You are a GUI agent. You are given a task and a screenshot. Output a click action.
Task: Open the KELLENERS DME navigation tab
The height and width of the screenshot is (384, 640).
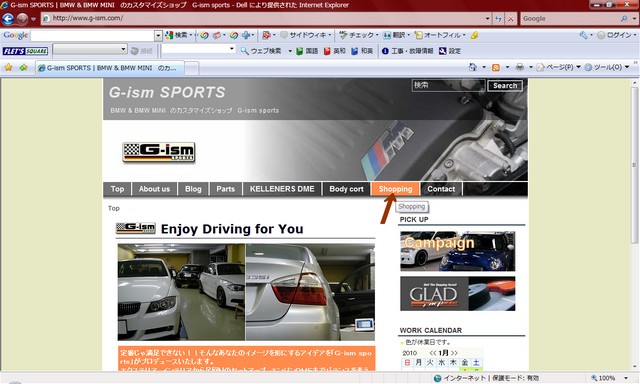click(282, 189)
